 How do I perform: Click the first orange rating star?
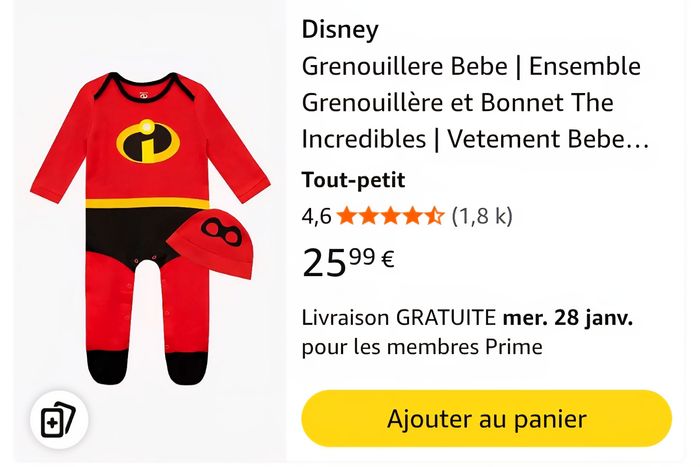(x=347, y=215)
